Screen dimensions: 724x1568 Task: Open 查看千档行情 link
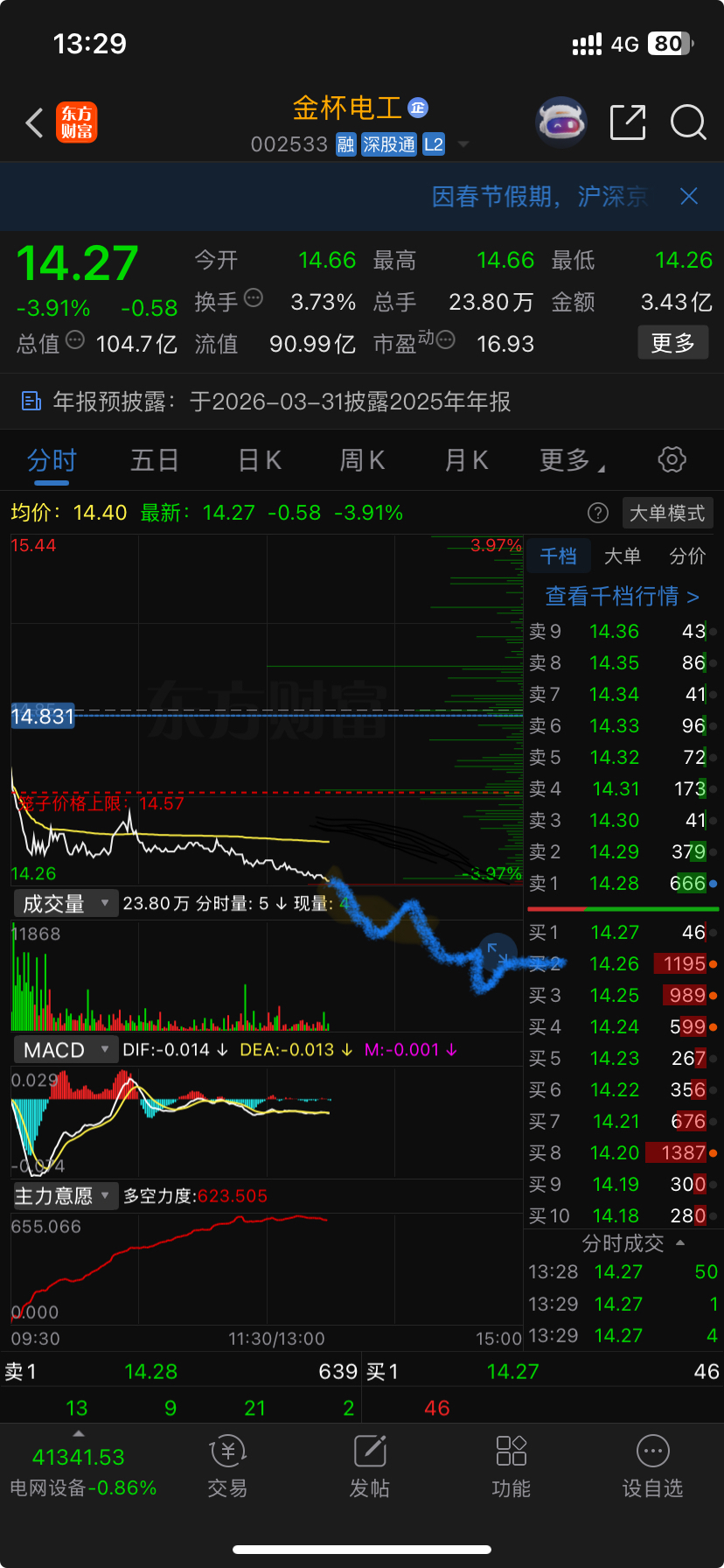tap(623, 597)
